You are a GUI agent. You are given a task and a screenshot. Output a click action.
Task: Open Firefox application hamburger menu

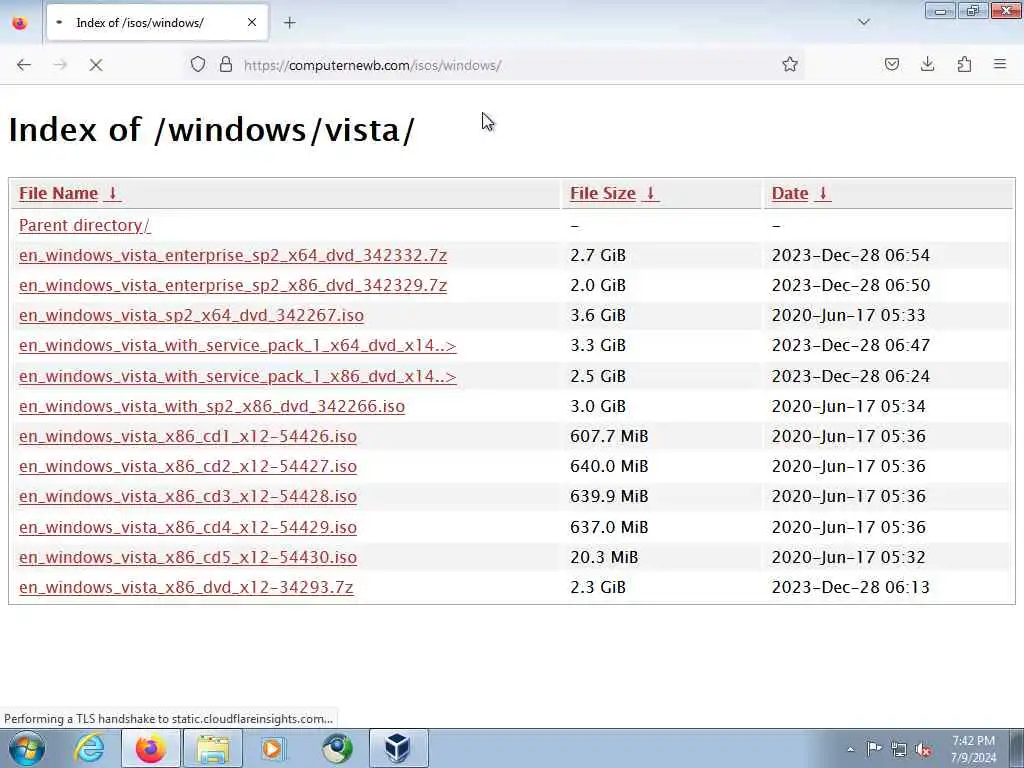coord(1000,64)
